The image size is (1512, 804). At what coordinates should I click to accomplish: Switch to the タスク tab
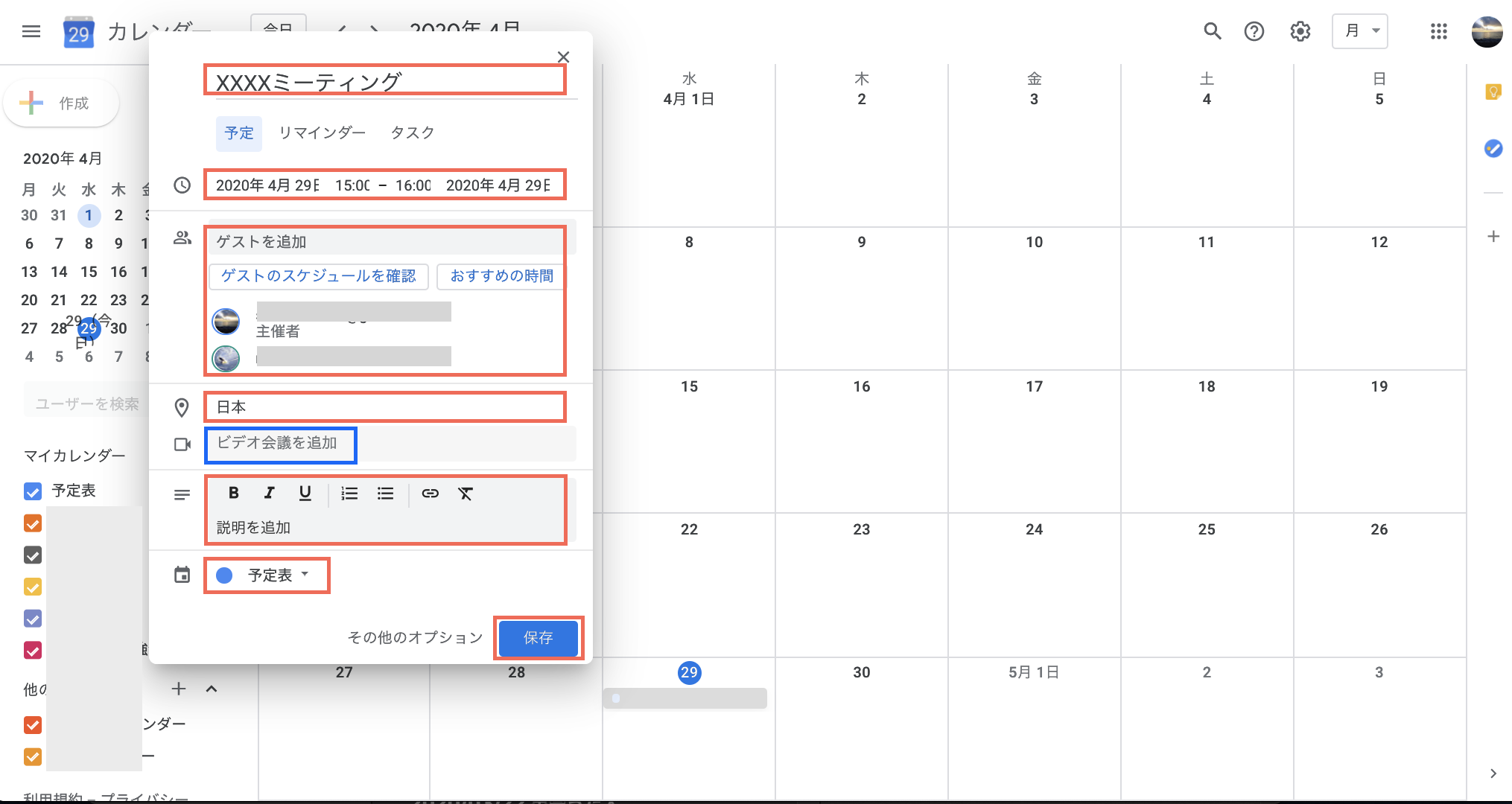(x=411, y=133)
